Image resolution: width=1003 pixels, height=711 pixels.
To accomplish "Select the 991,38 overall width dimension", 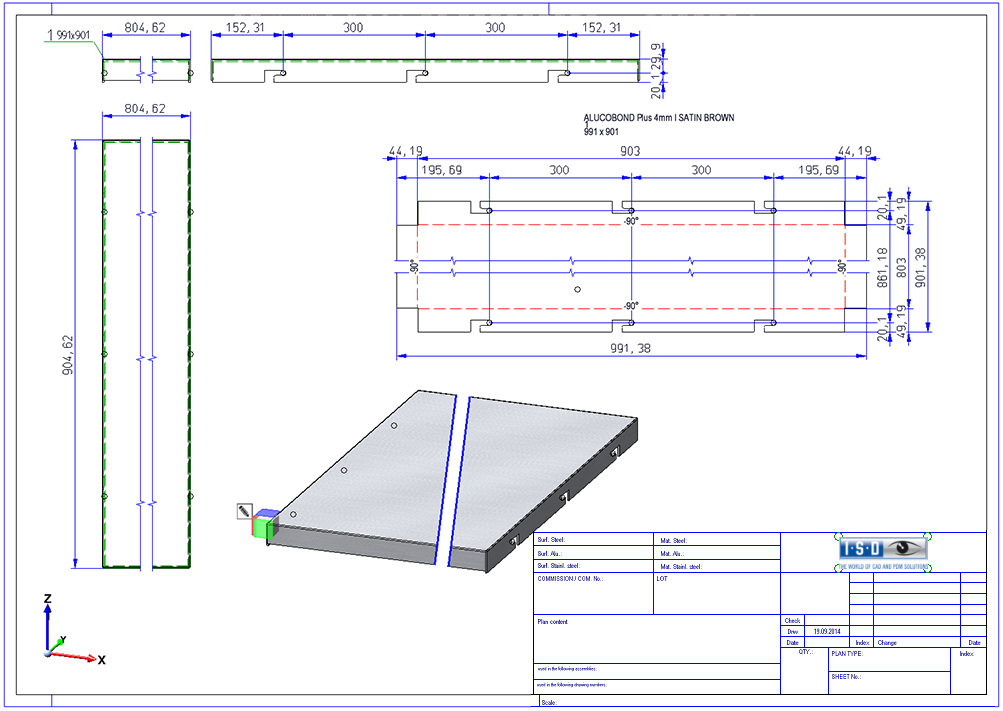I will (630, 348).
